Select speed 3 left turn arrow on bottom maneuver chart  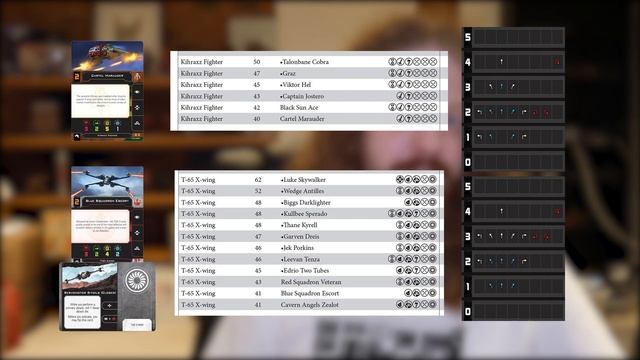(480, 236)
